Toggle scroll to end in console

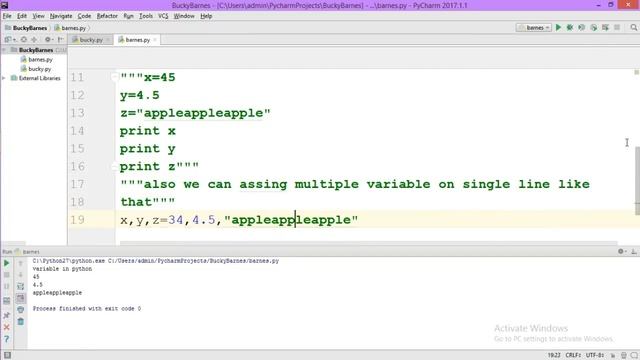tap(20, 298)
